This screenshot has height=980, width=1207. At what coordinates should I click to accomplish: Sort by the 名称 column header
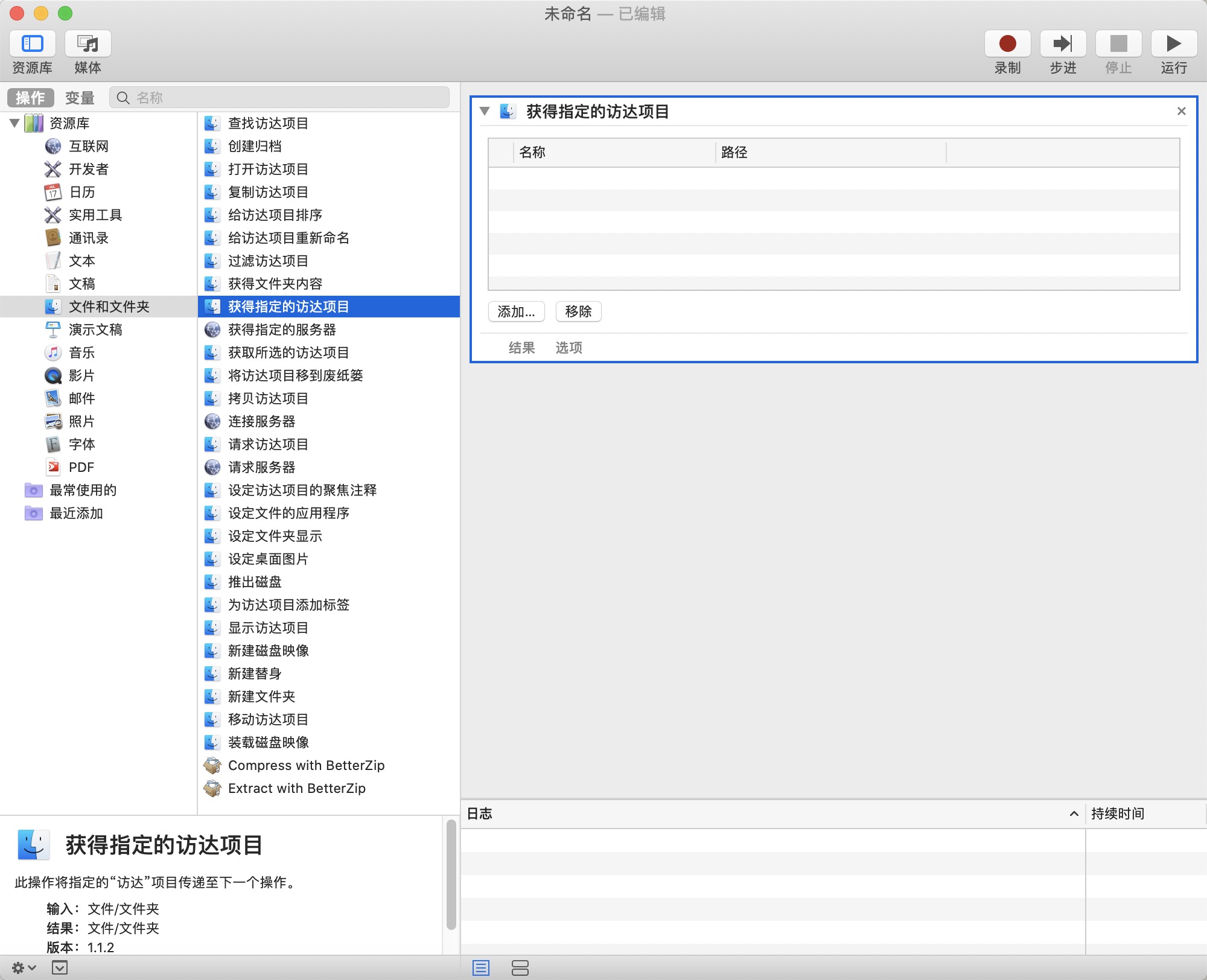615,152
